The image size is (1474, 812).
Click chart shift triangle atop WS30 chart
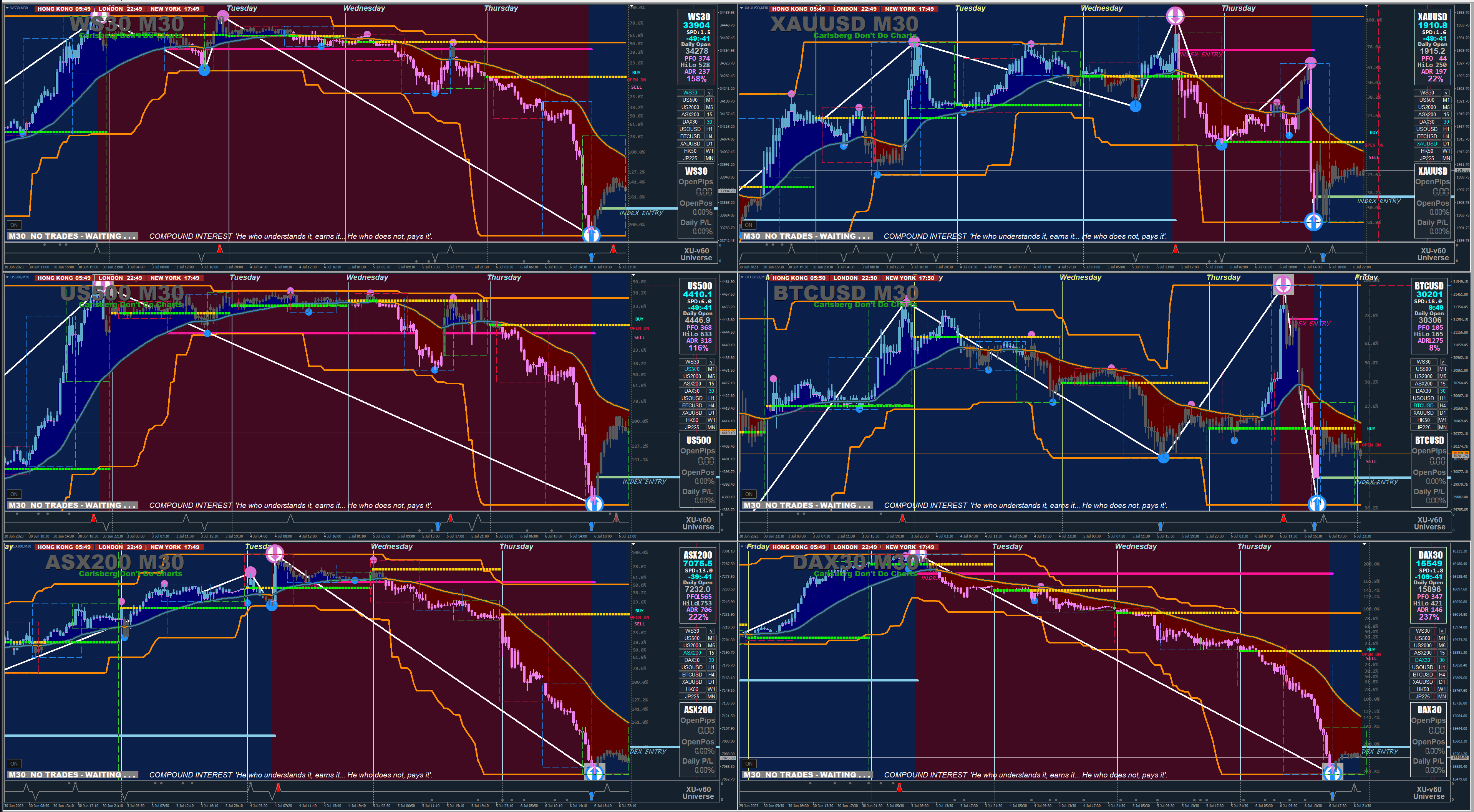click(x=632, y=6)
